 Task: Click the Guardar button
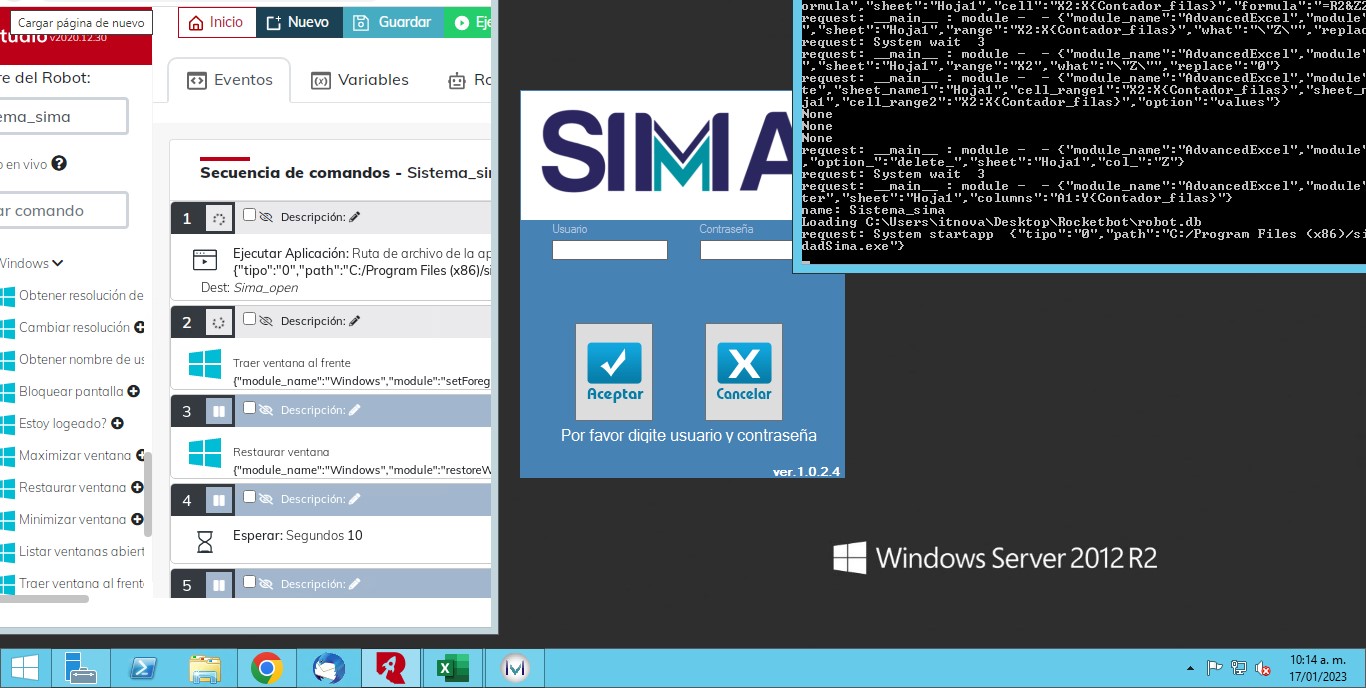(x=393, y=22)
